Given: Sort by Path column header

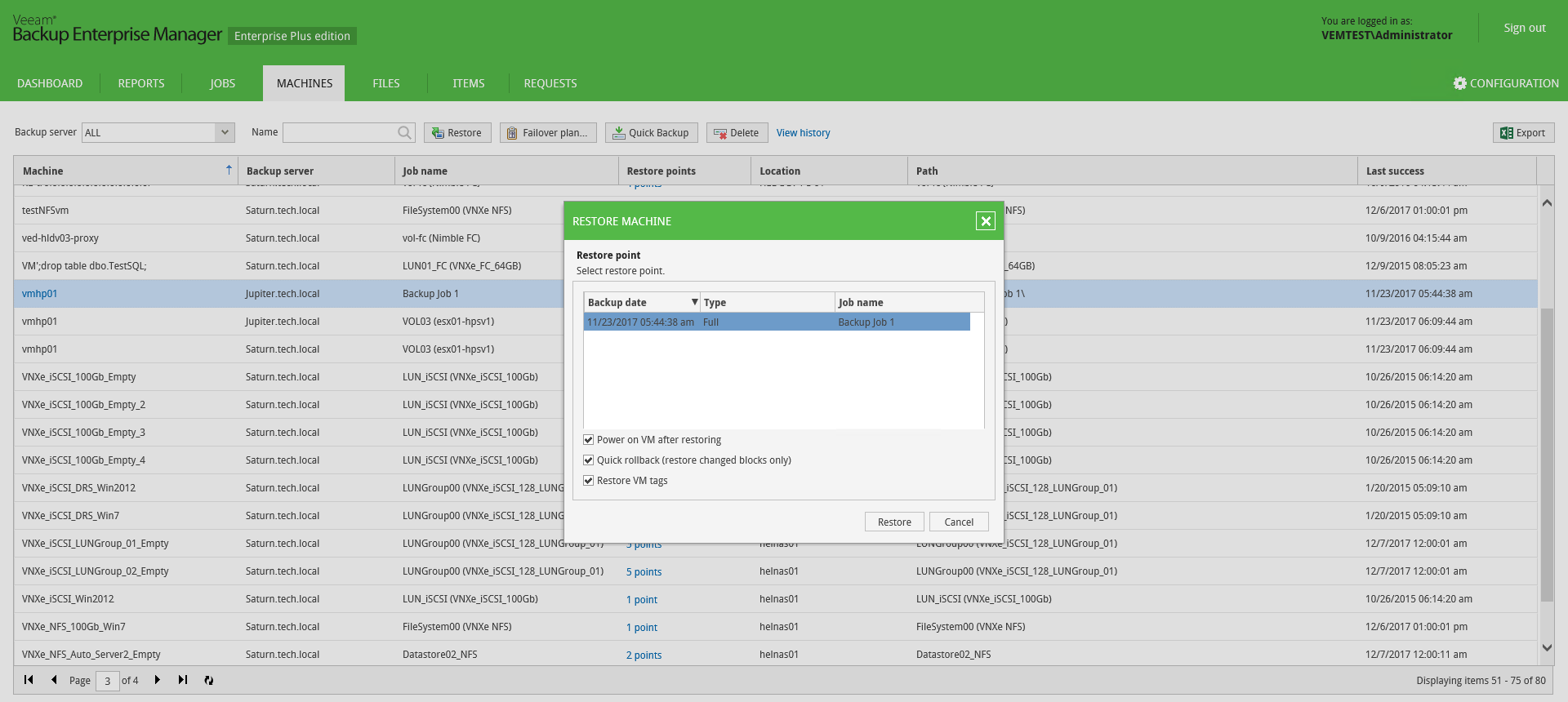Looking at the screenshot, I should point(1133,171).
